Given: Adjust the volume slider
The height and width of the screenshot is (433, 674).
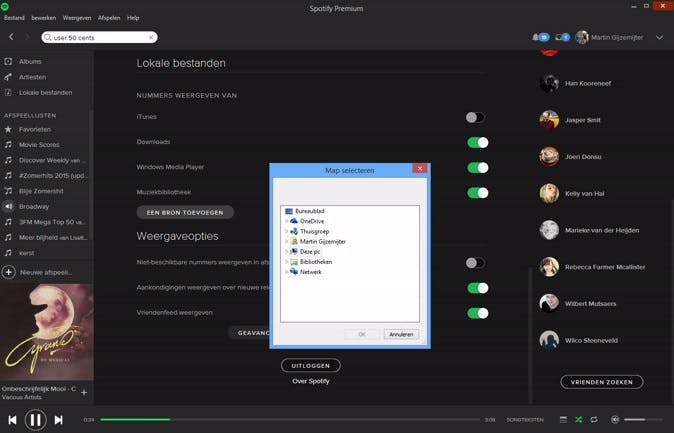Looking at the screenshot, I should (643, 419).
